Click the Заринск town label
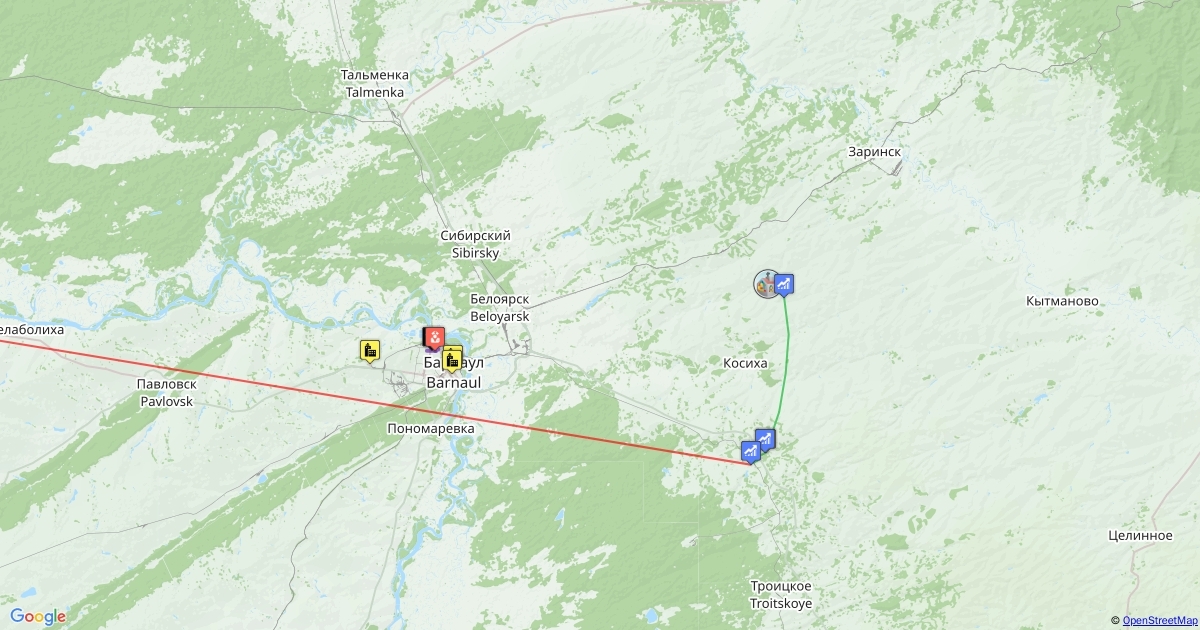Screen dimensions: 1200x630 point(875,152)
